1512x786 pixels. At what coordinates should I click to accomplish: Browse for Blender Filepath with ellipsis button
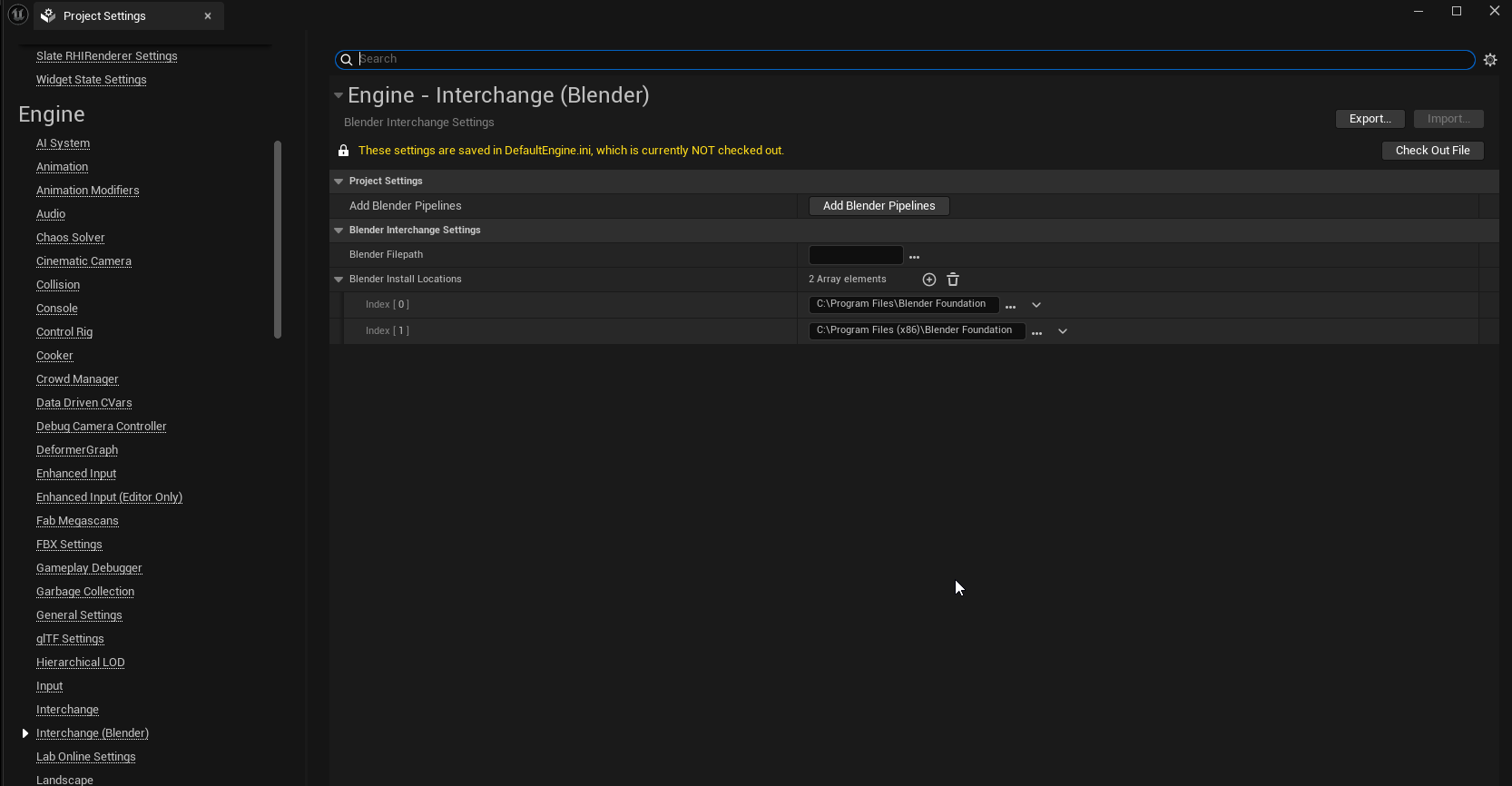coord(914,257)
